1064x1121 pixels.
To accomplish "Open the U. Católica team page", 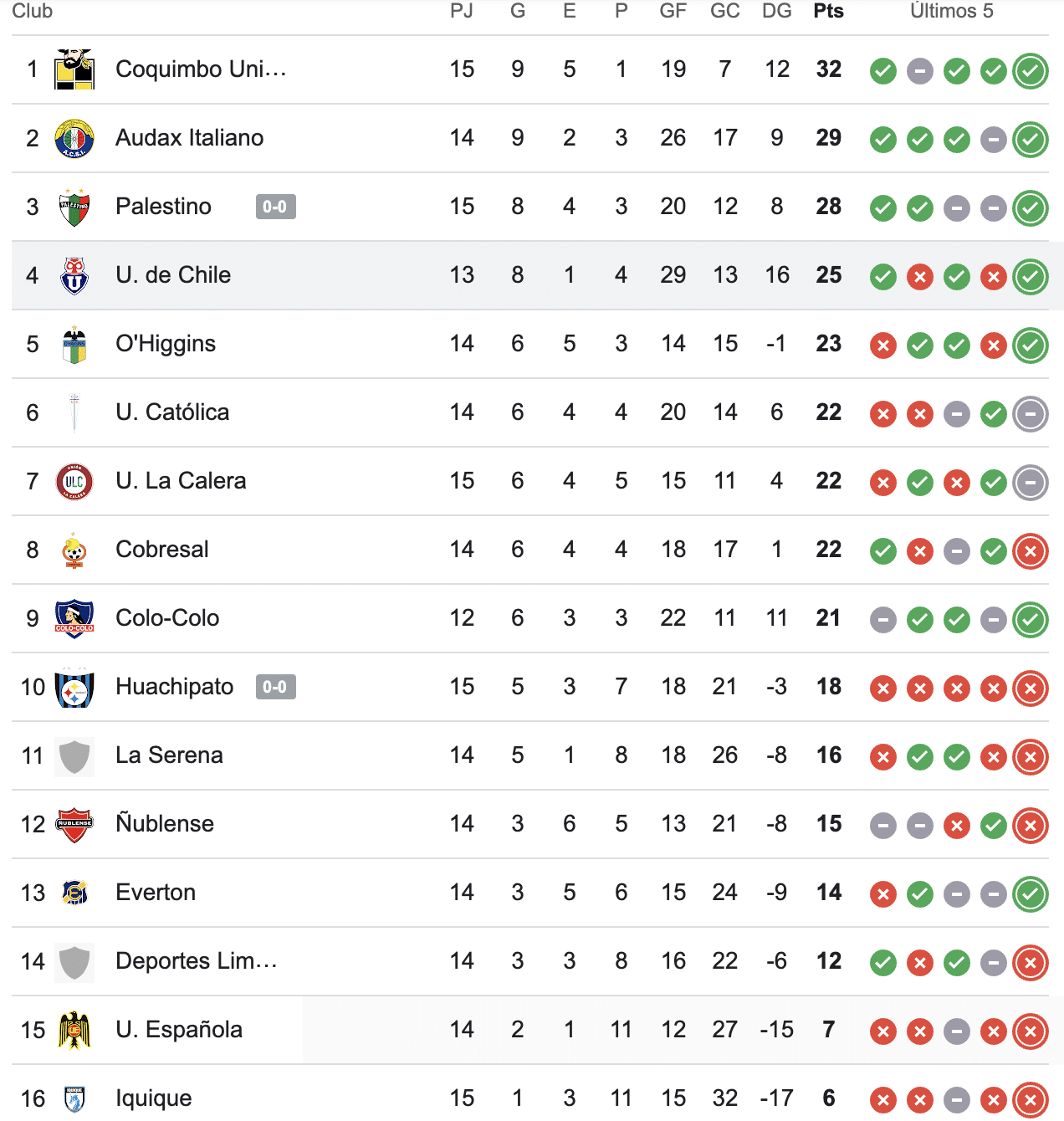I will point(171,412).
